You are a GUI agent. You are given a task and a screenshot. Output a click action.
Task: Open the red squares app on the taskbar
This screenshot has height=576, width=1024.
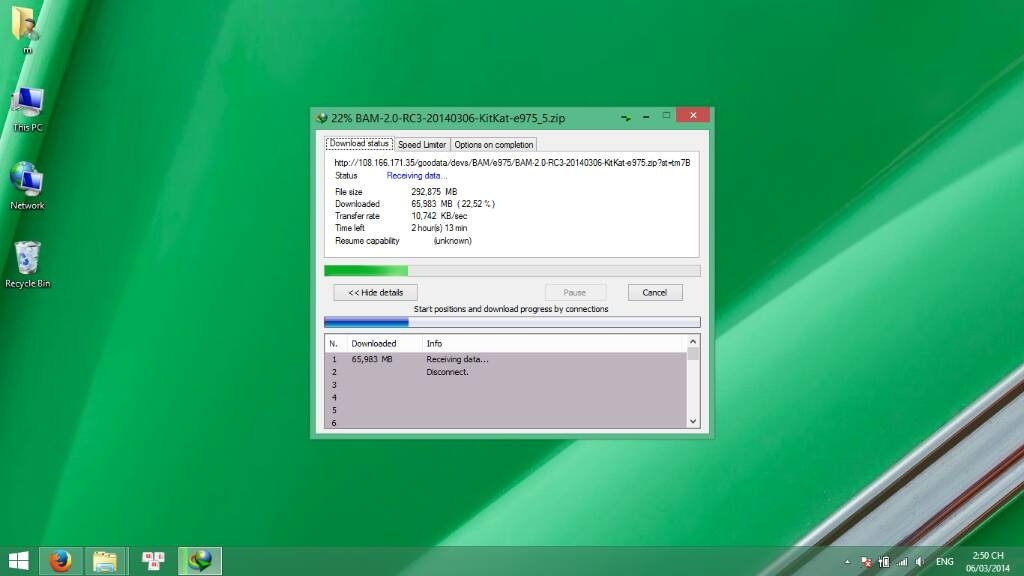click(x=153, y=561)
